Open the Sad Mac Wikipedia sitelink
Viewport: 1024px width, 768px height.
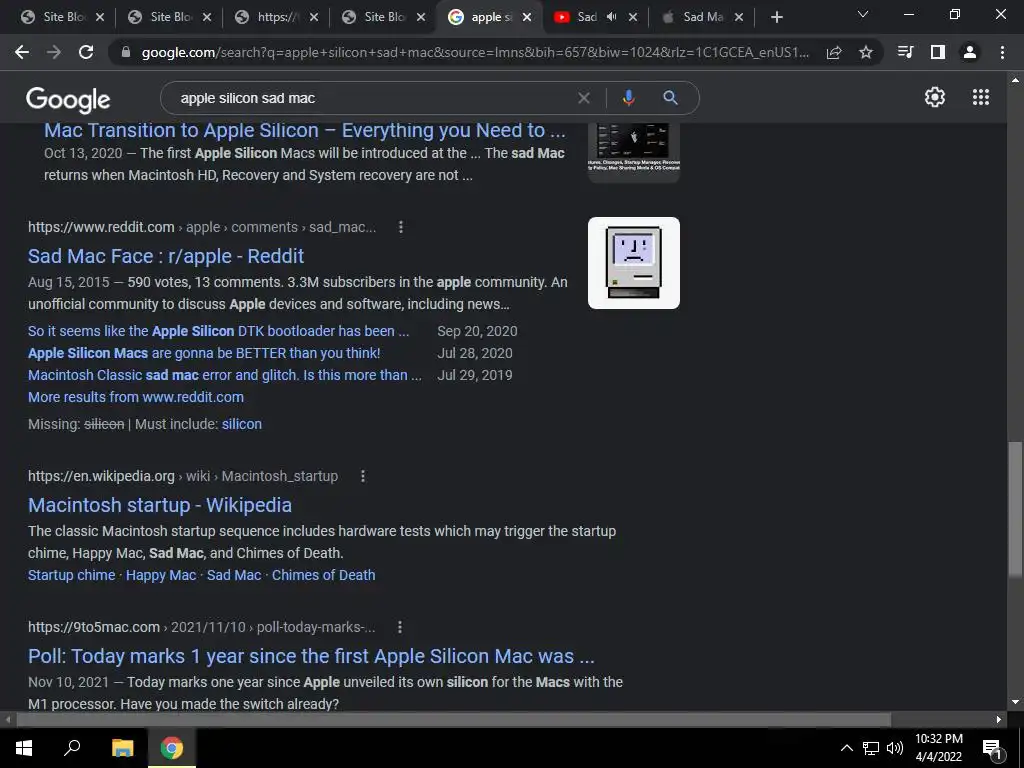coord(234,575)
